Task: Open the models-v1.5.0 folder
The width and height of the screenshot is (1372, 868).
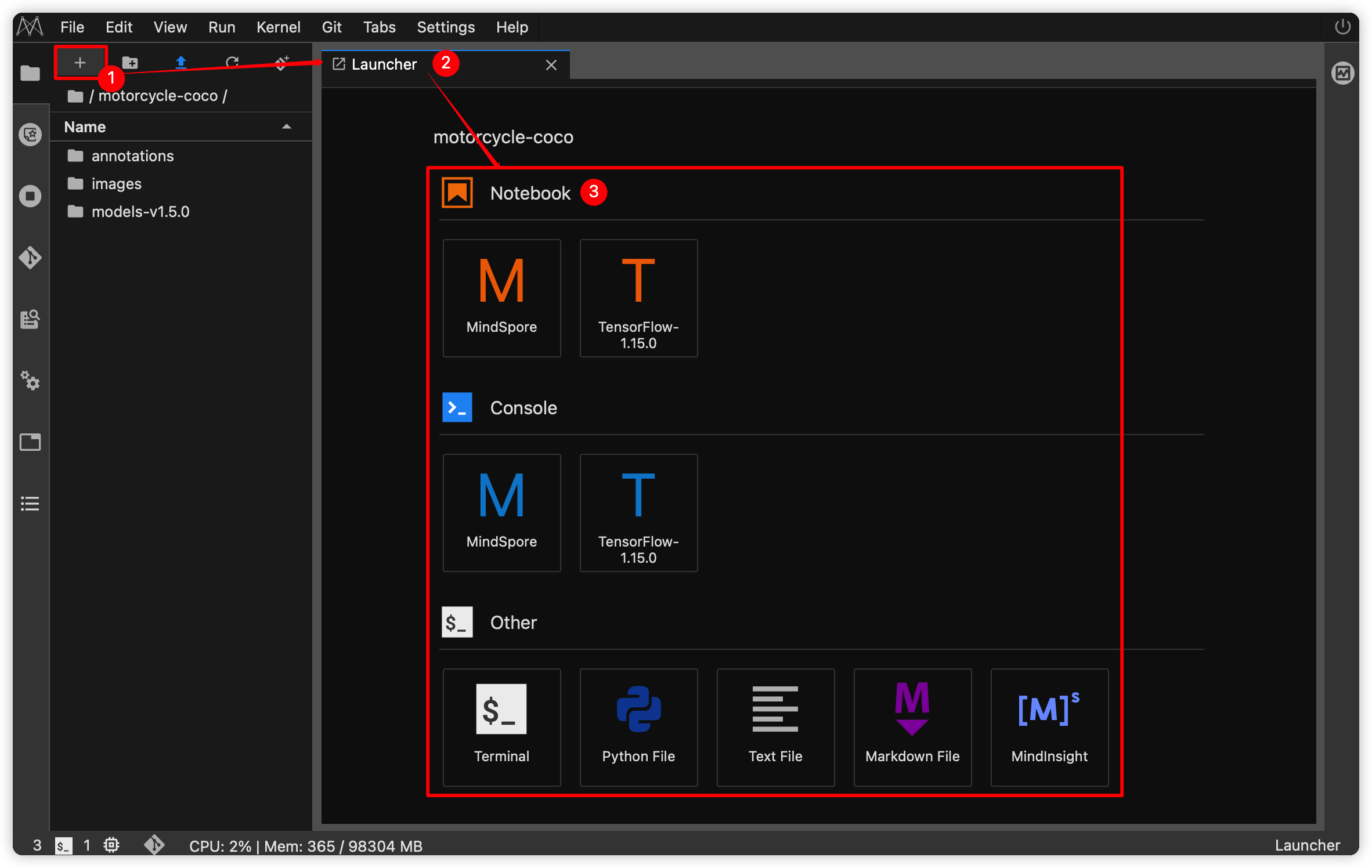Action: coord(181,212)
